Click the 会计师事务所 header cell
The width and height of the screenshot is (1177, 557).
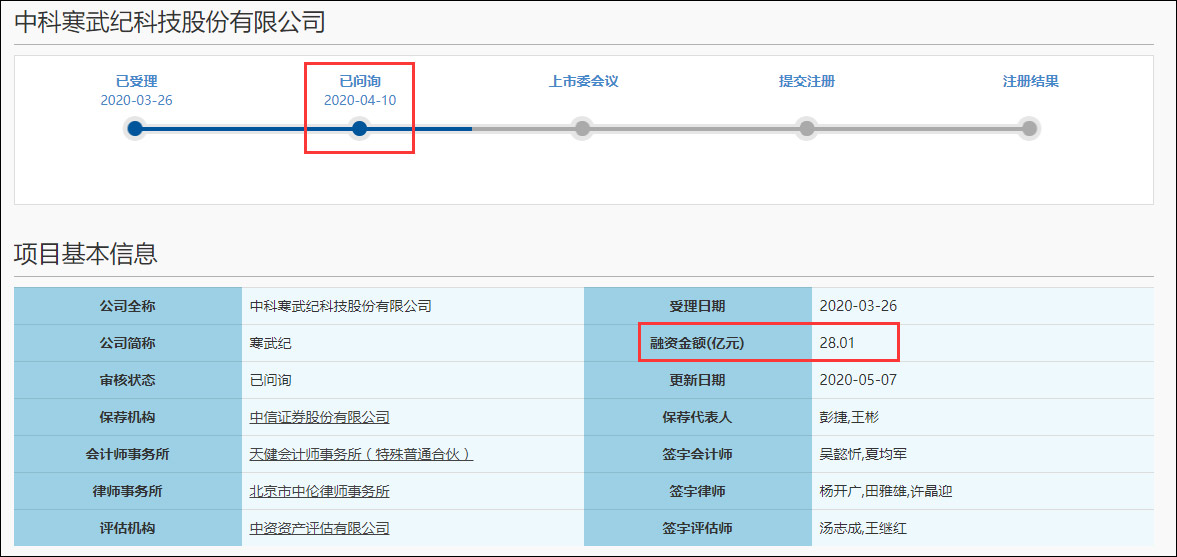(x=128, y=454)
